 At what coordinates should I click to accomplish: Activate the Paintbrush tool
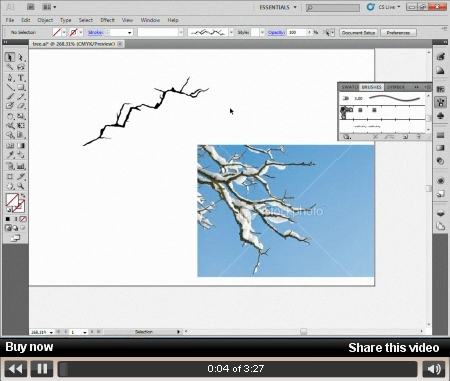coord(10,97)
